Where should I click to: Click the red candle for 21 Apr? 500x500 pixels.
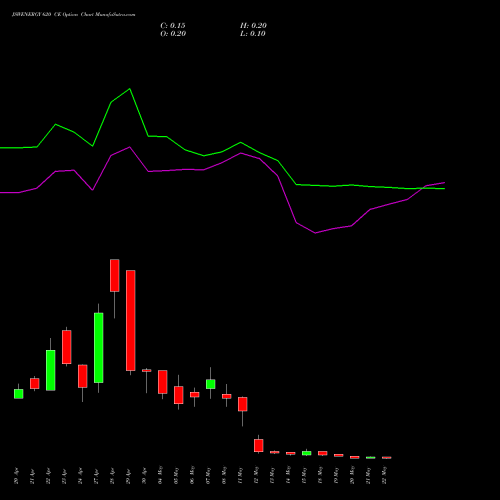(x=35, y=383)
